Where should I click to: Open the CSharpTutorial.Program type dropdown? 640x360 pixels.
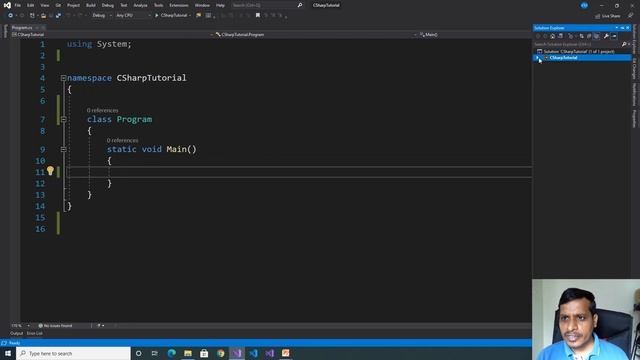point(316,35)
